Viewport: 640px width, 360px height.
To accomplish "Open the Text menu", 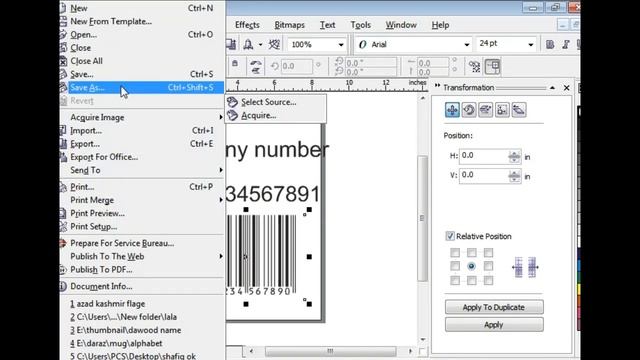I will tap(327, 25).
